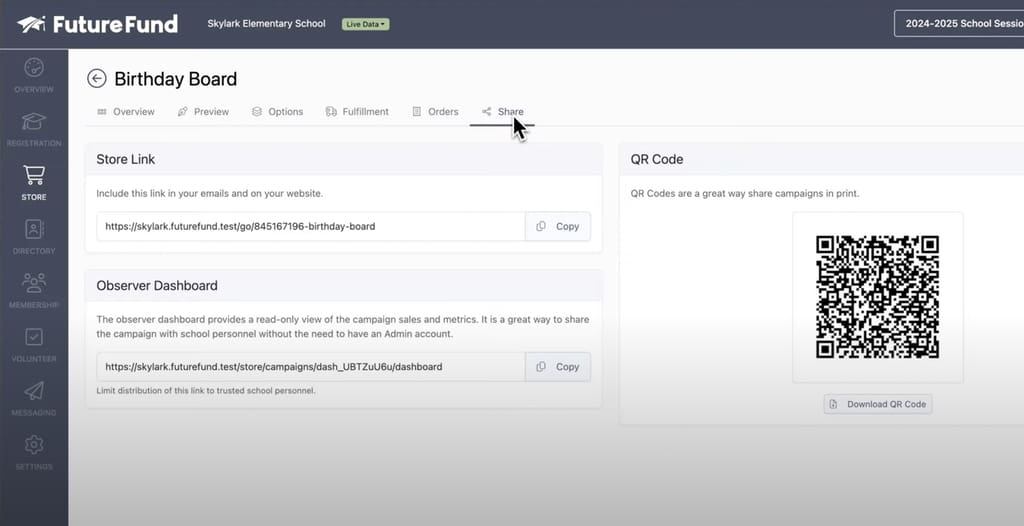Click the Store Link URL field
The width and height of the screenshot is (1024, 526).
tap(311, 226)
